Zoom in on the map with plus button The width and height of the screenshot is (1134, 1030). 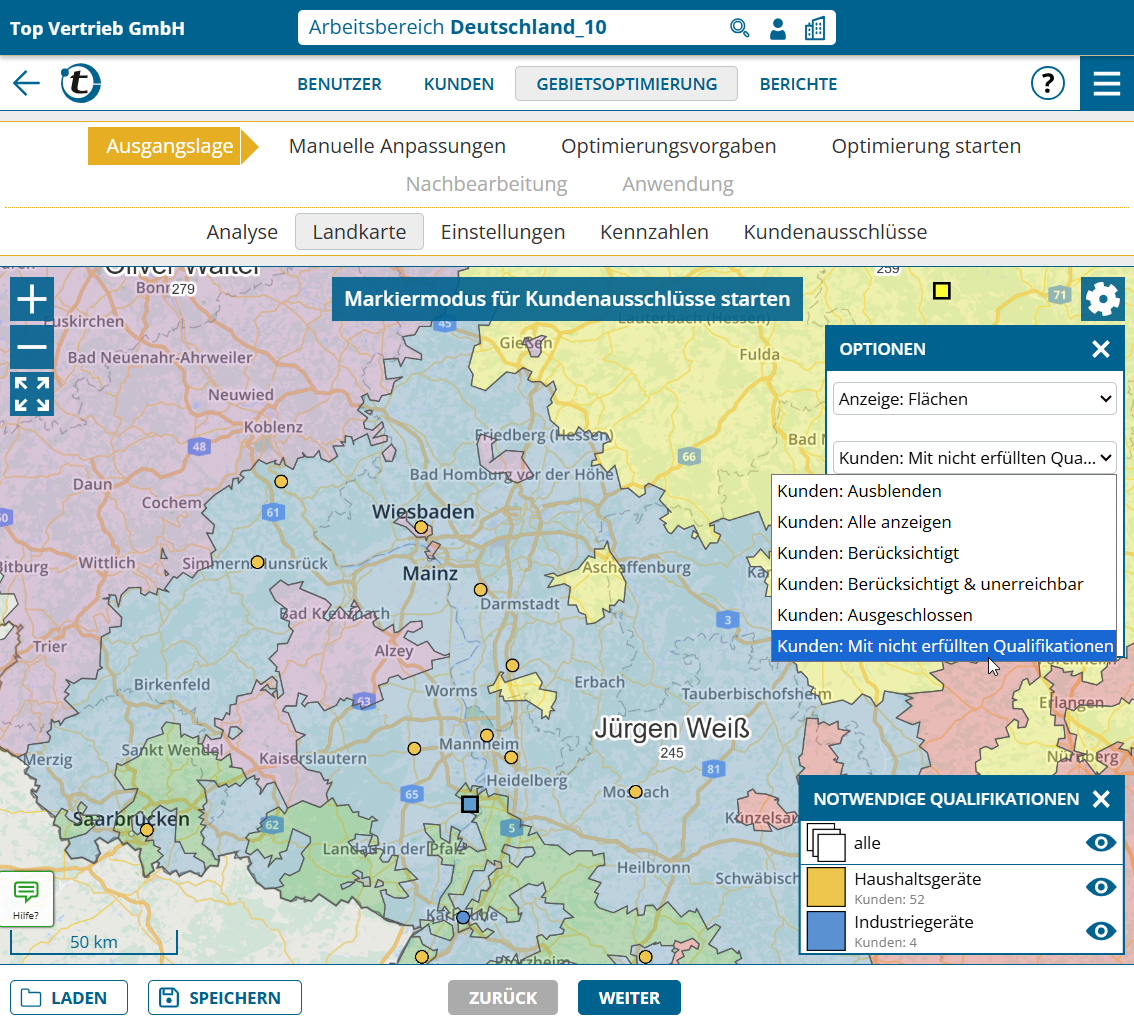32,299
